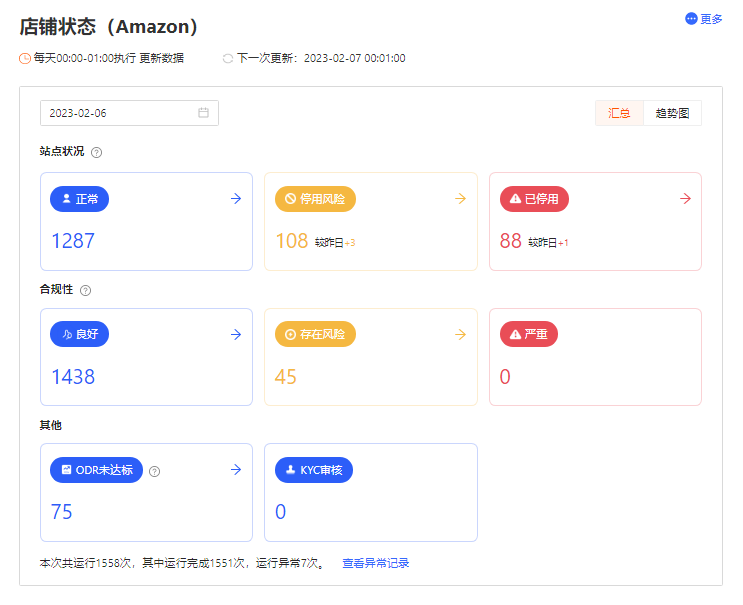
Task: Click the red arrow on 已停用 card
Action: point(685,199)
